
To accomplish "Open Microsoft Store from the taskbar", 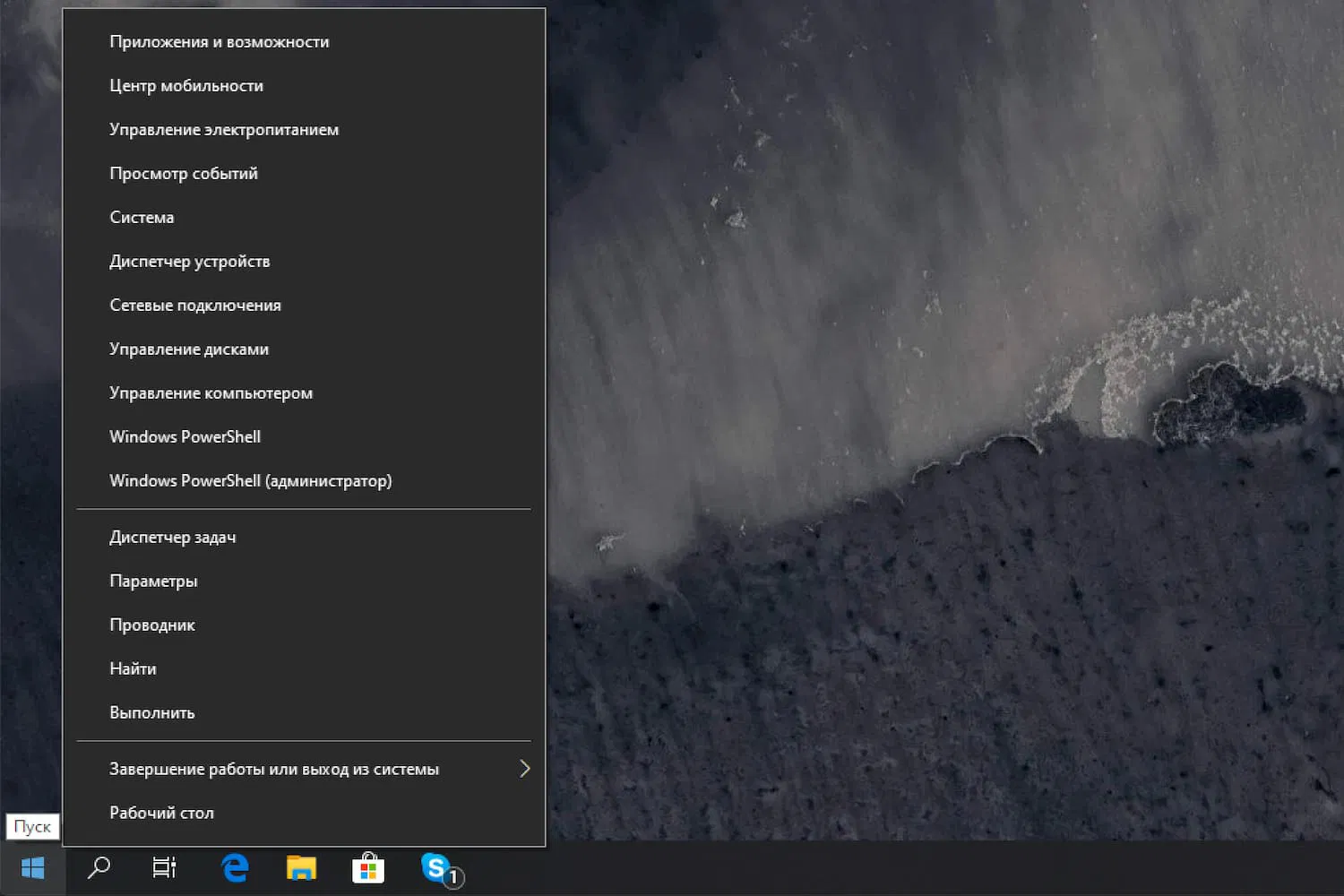I will pos(367,867).
